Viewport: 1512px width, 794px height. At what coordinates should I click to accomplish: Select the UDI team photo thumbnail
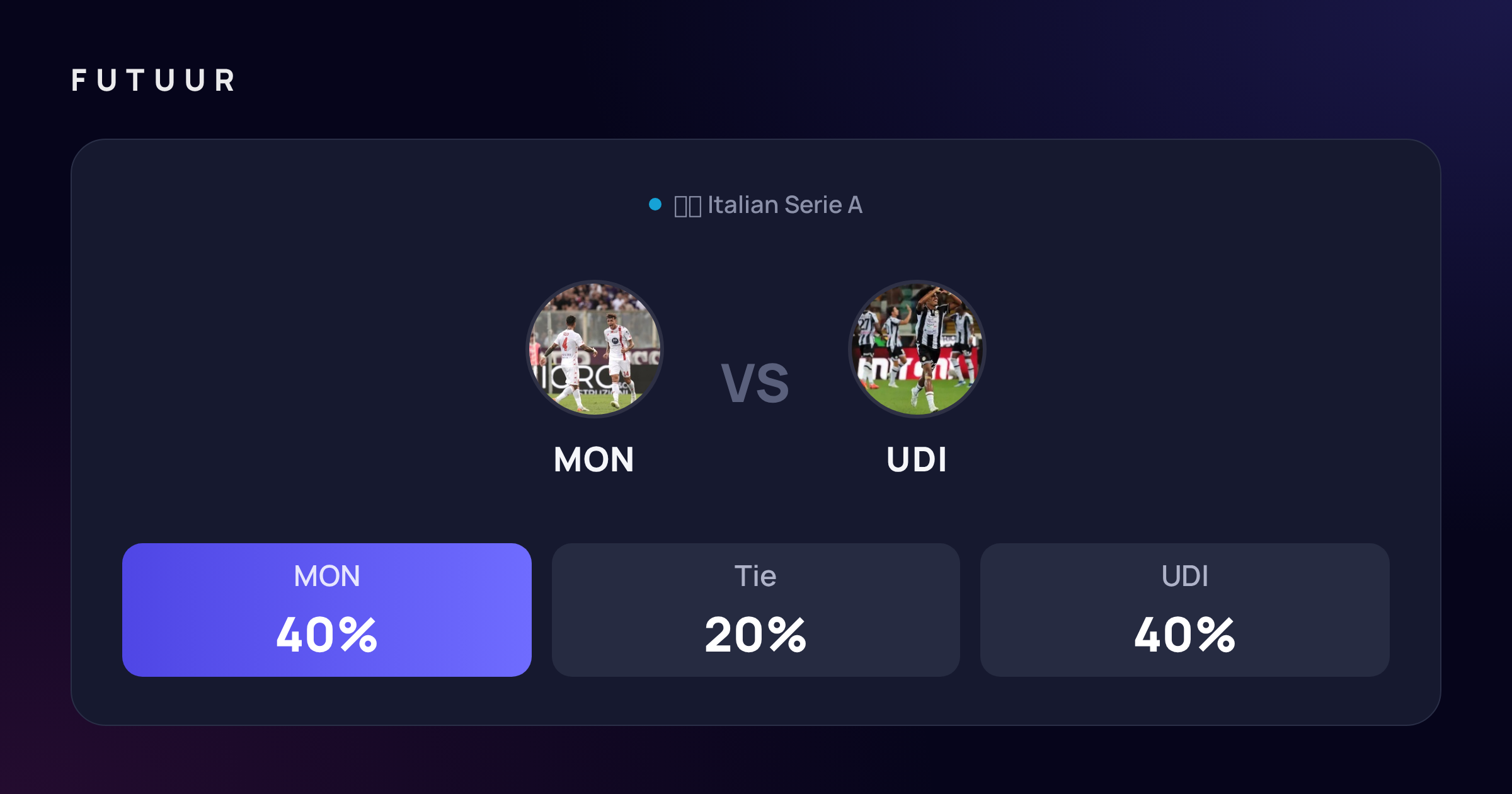coord(917,349)
